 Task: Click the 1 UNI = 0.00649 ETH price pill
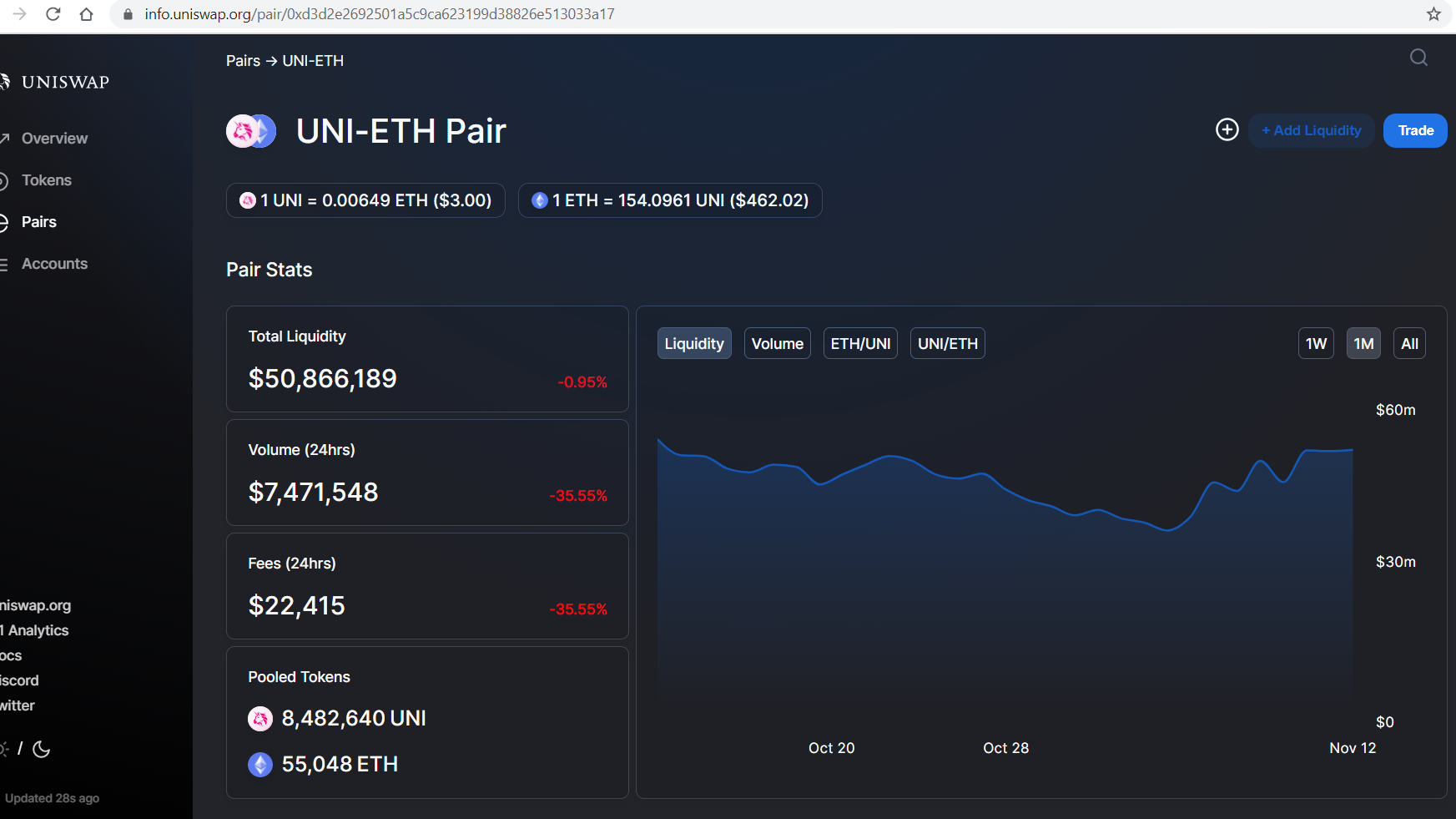coord(365,200)
